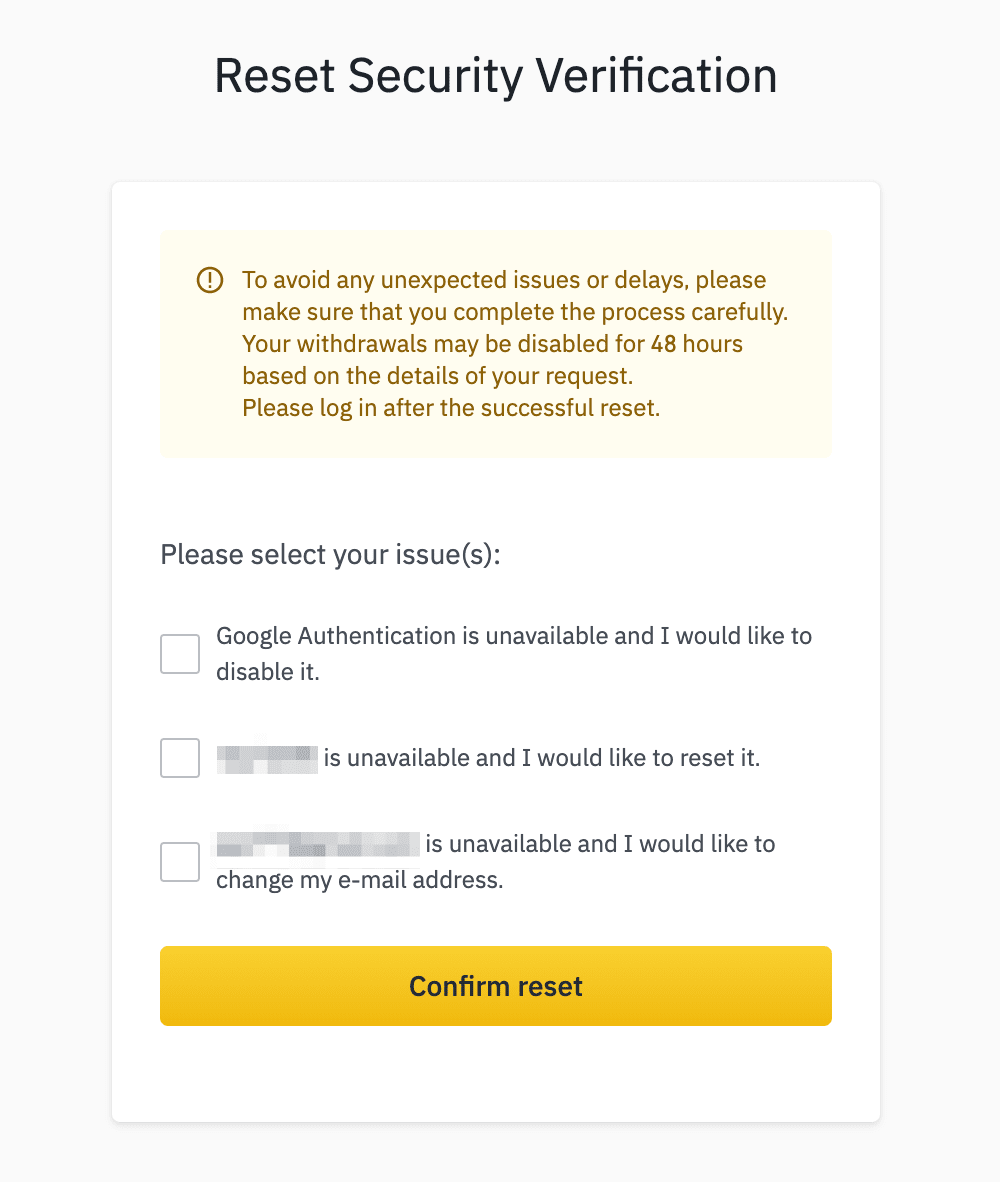
Task: Tick the Google Authentication unavailable checkbox
Action: point(180,654)
